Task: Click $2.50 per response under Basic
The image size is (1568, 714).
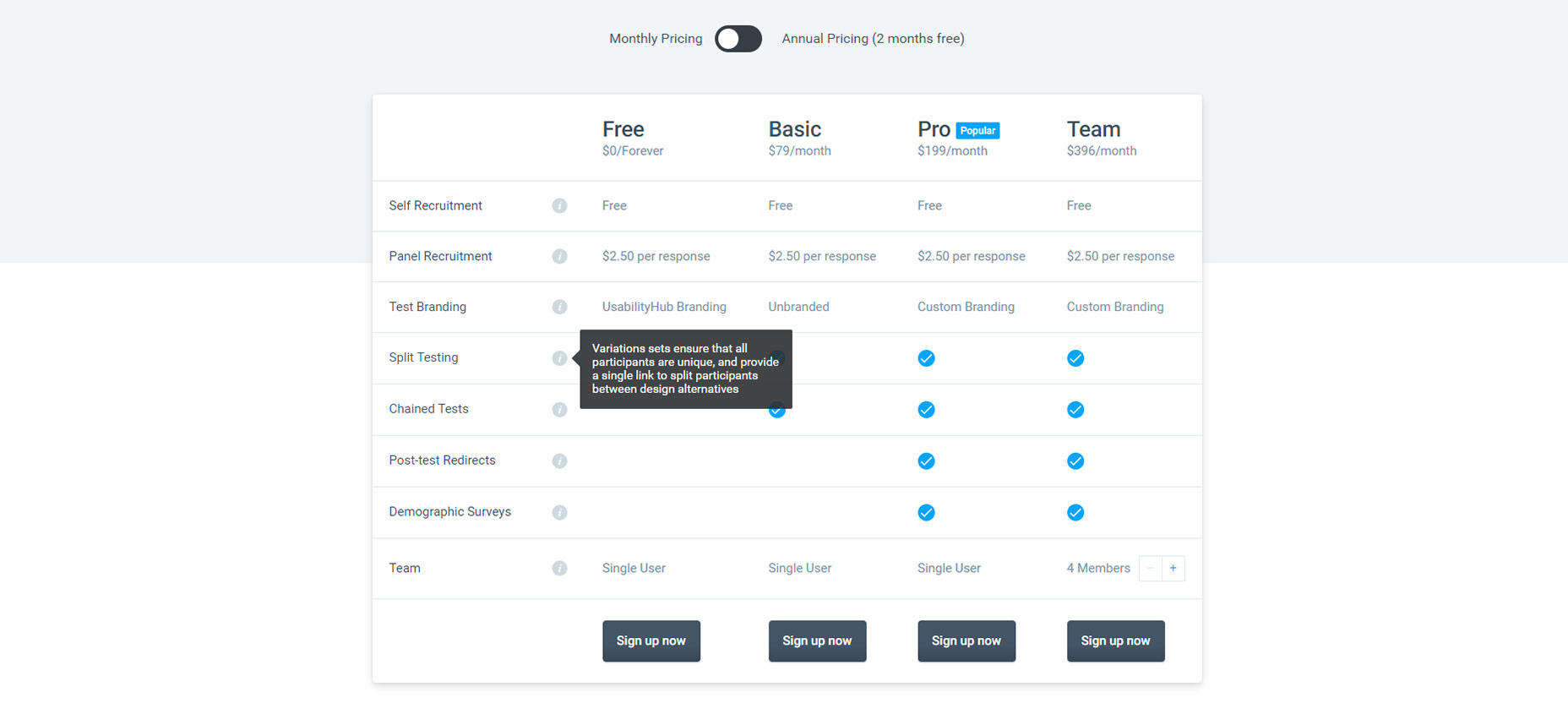Action: tap(822, 256)
